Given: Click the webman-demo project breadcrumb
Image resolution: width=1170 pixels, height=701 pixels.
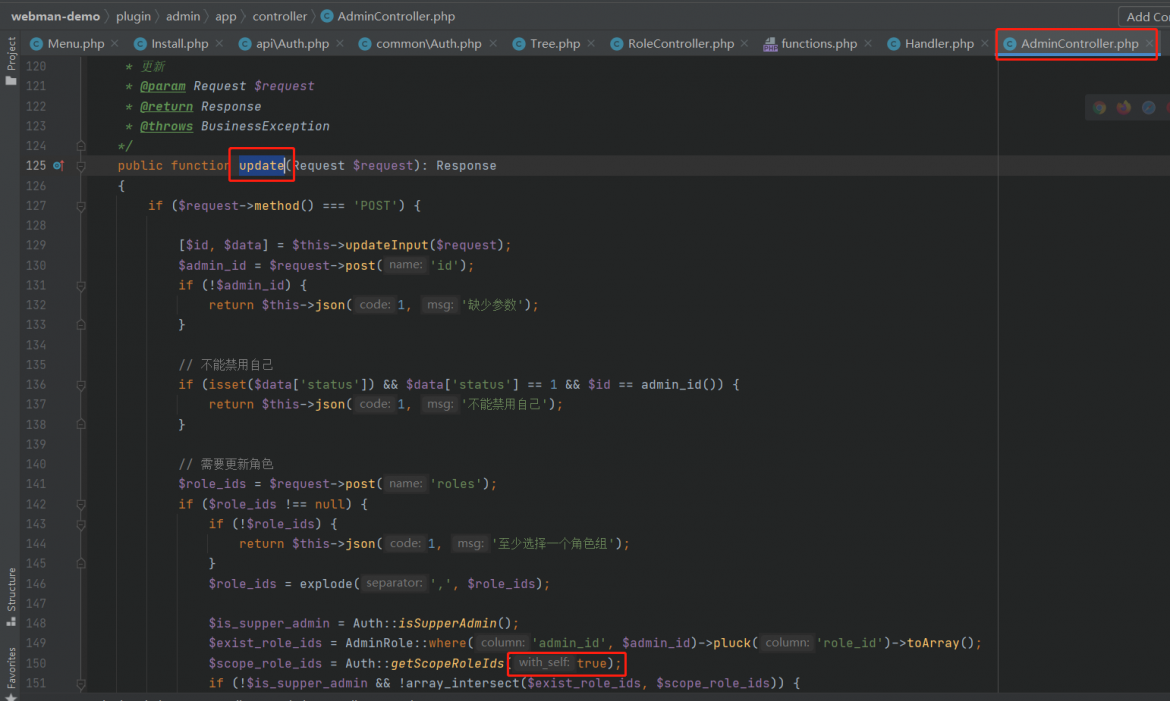Looking at the screenshot, I should click(55, 16).
